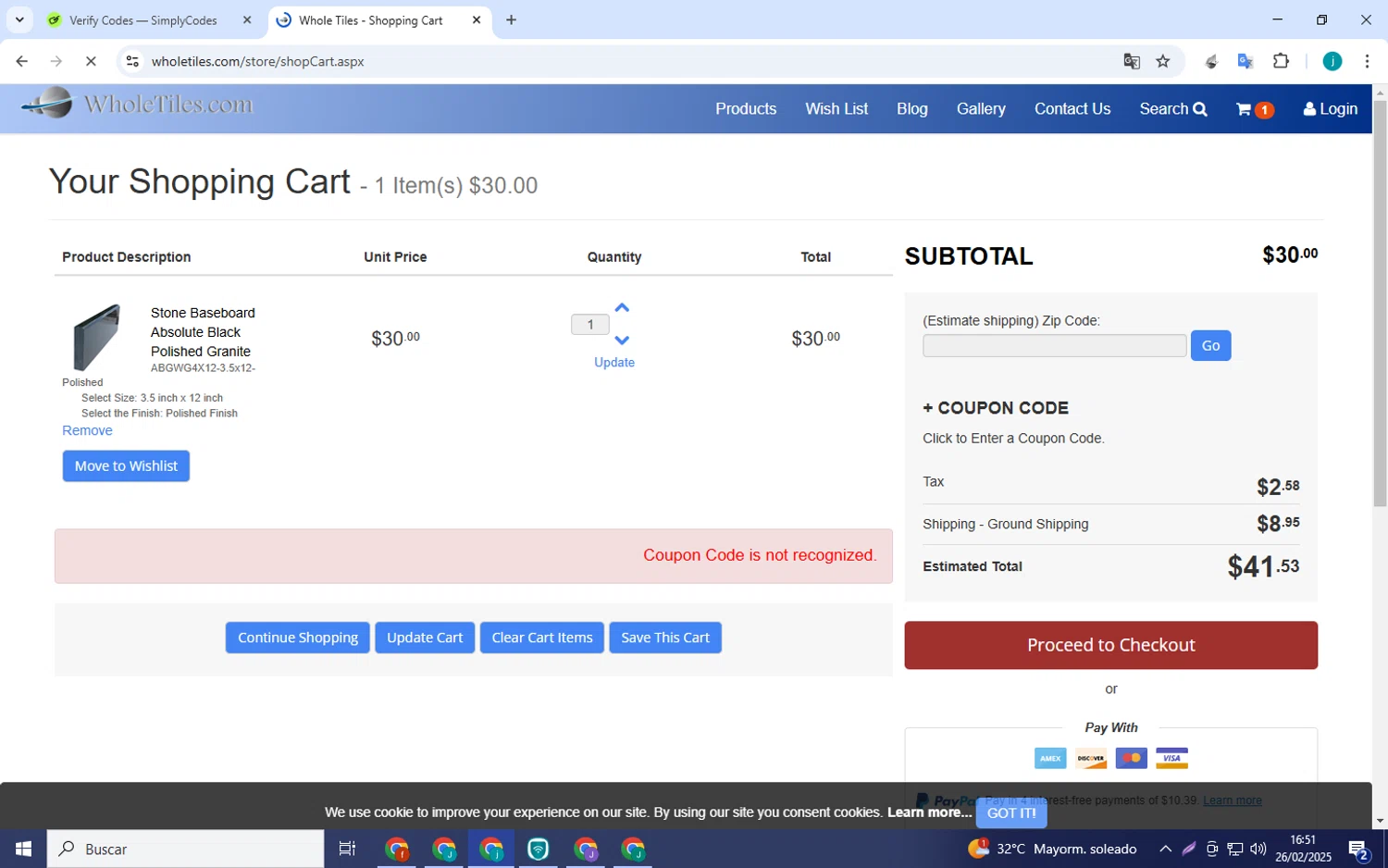
Task: Open the Windows Start menu
Action: 23,849
